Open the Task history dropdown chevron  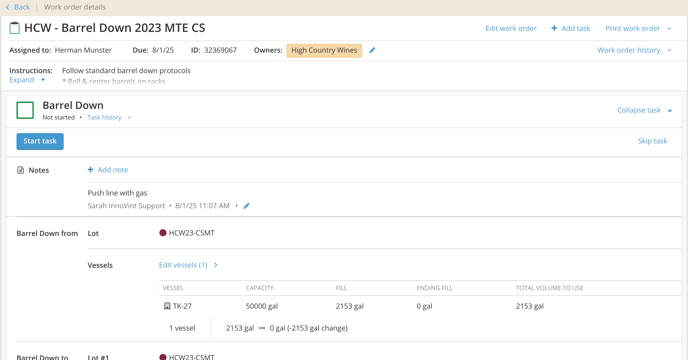click(x=129, y=118)
